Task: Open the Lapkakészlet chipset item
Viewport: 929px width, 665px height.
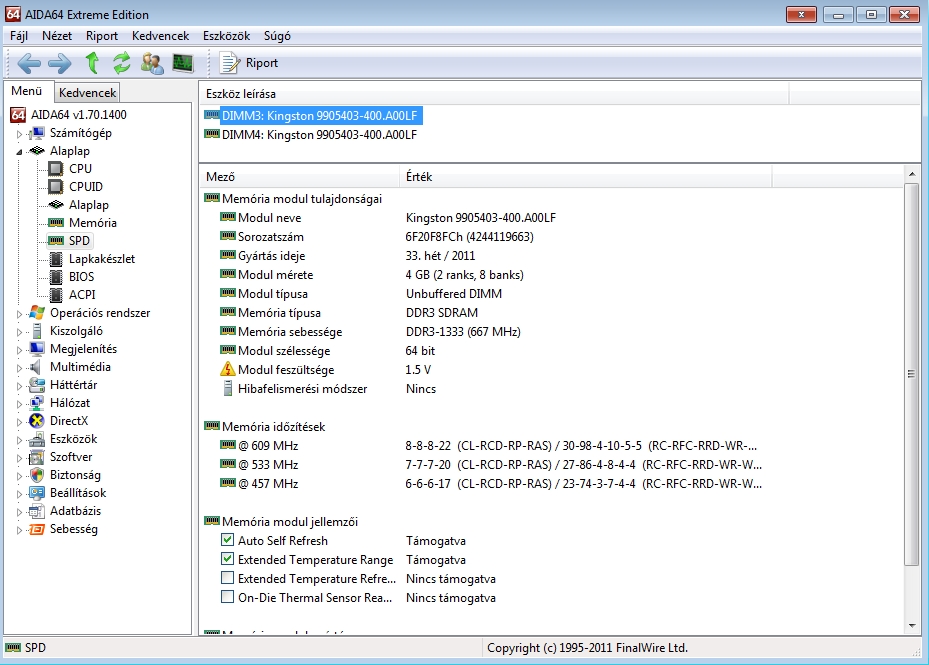Action: 102,259
